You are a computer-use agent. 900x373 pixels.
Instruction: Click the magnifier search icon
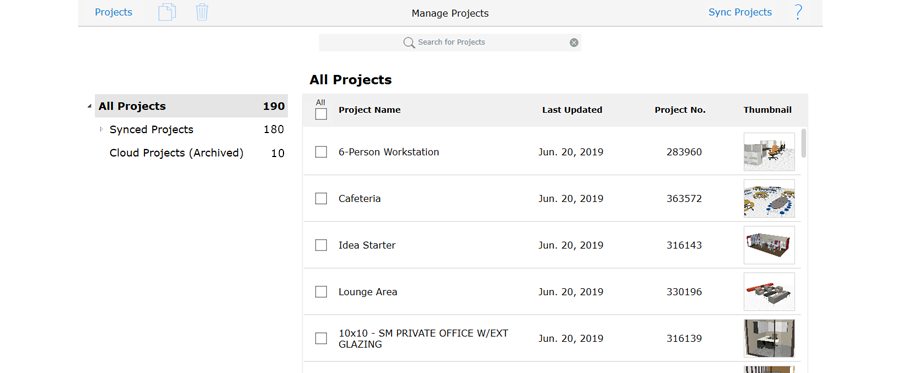click(x=409, y=42)
